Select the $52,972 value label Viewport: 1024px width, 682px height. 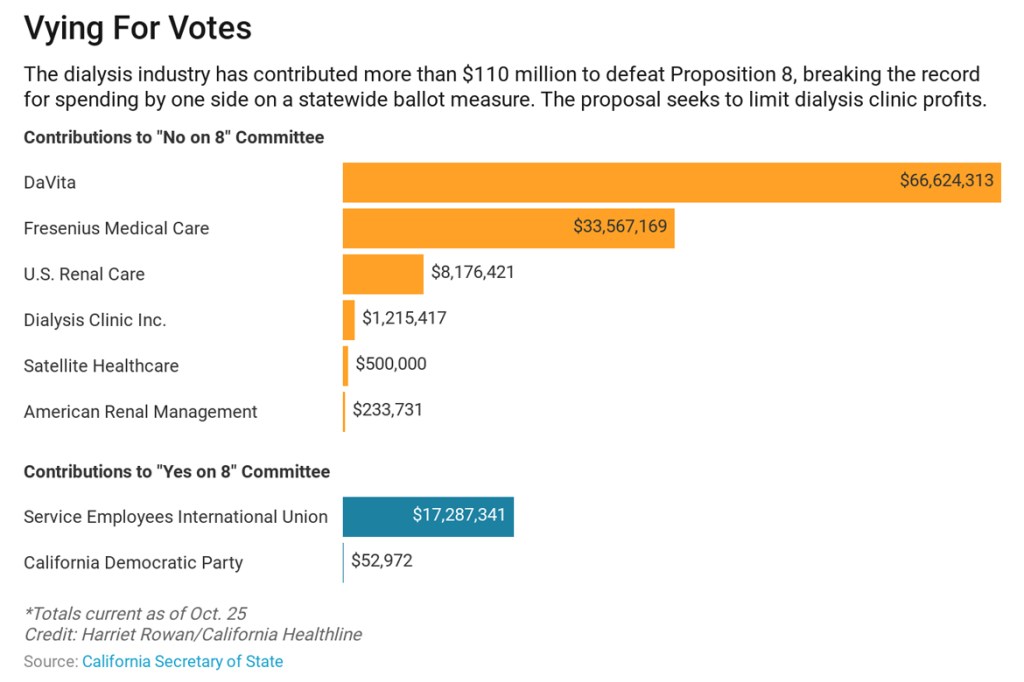pos(381,561)
